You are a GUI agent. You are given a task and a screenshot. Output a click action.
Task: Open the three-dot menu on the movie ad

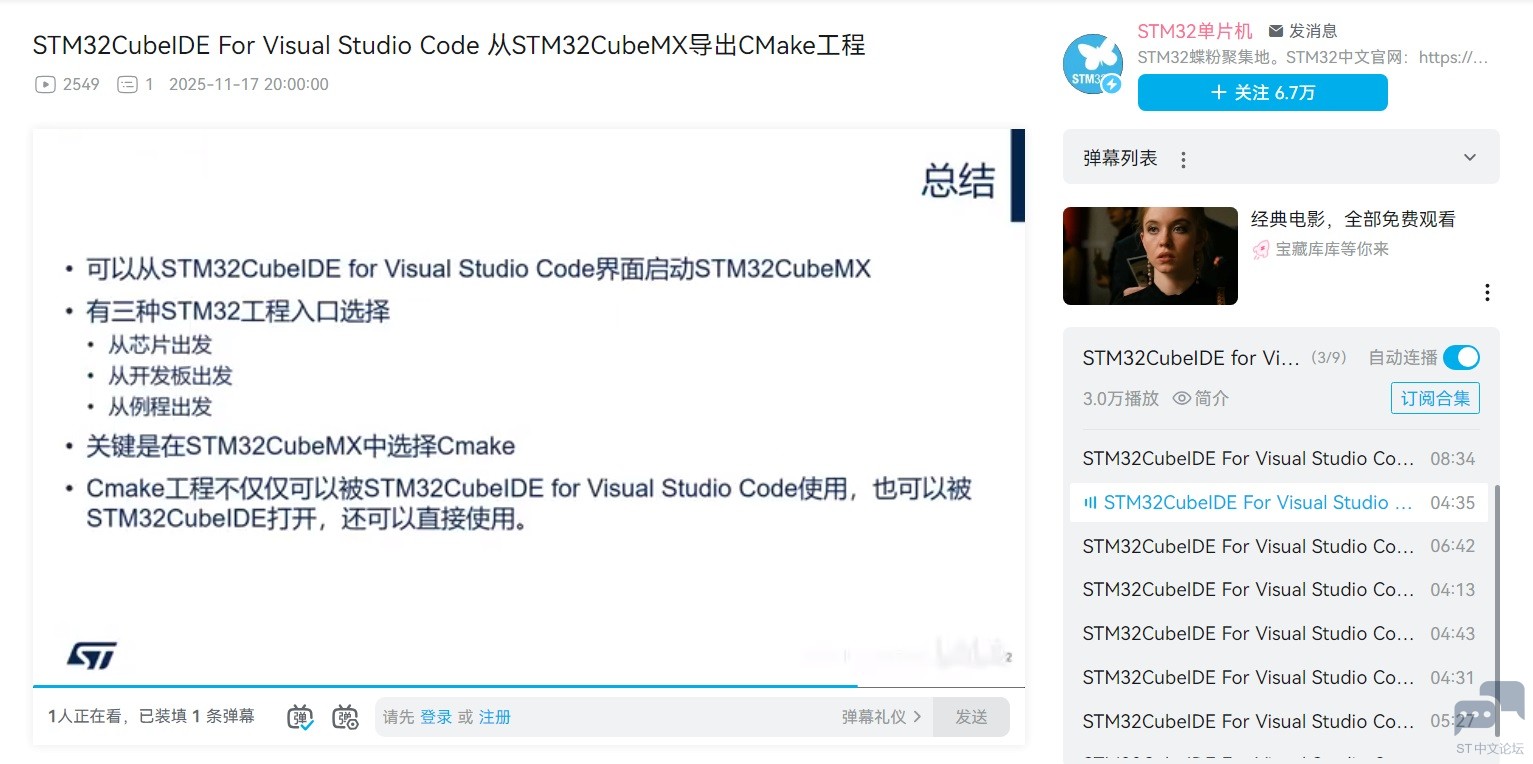coord(1487,292)
